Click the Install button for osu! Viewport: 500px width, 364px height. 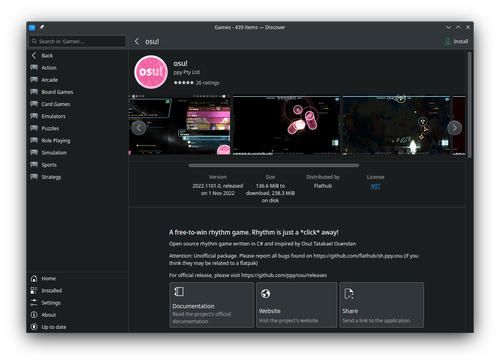[x=456, y=41]
